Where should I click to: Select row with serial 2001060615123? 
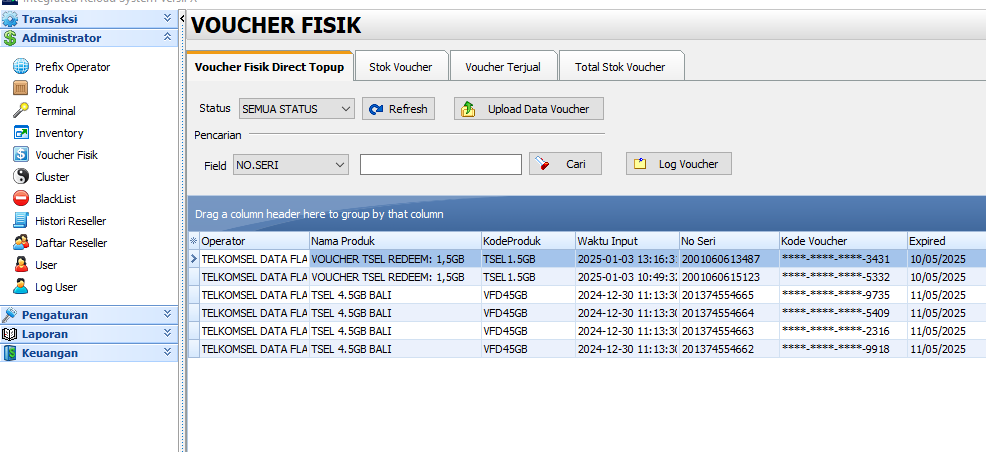point(587,277)
